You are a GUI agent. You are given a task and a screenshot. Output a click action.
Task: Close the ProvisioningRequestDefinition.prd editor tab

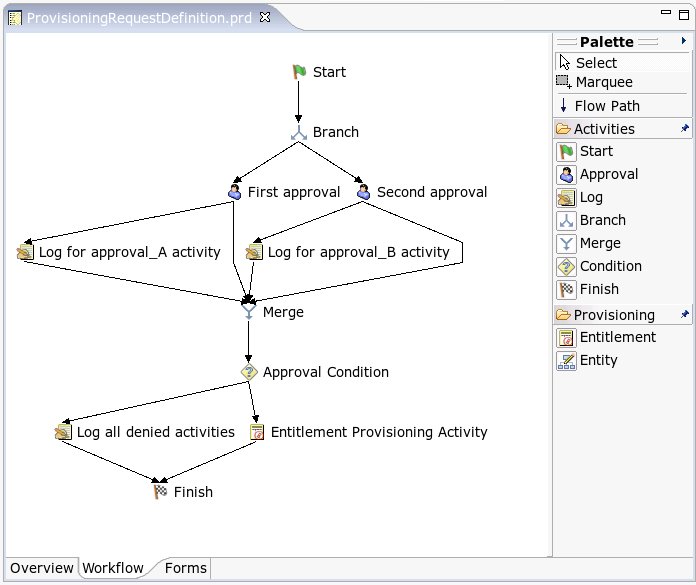point(264,18)
